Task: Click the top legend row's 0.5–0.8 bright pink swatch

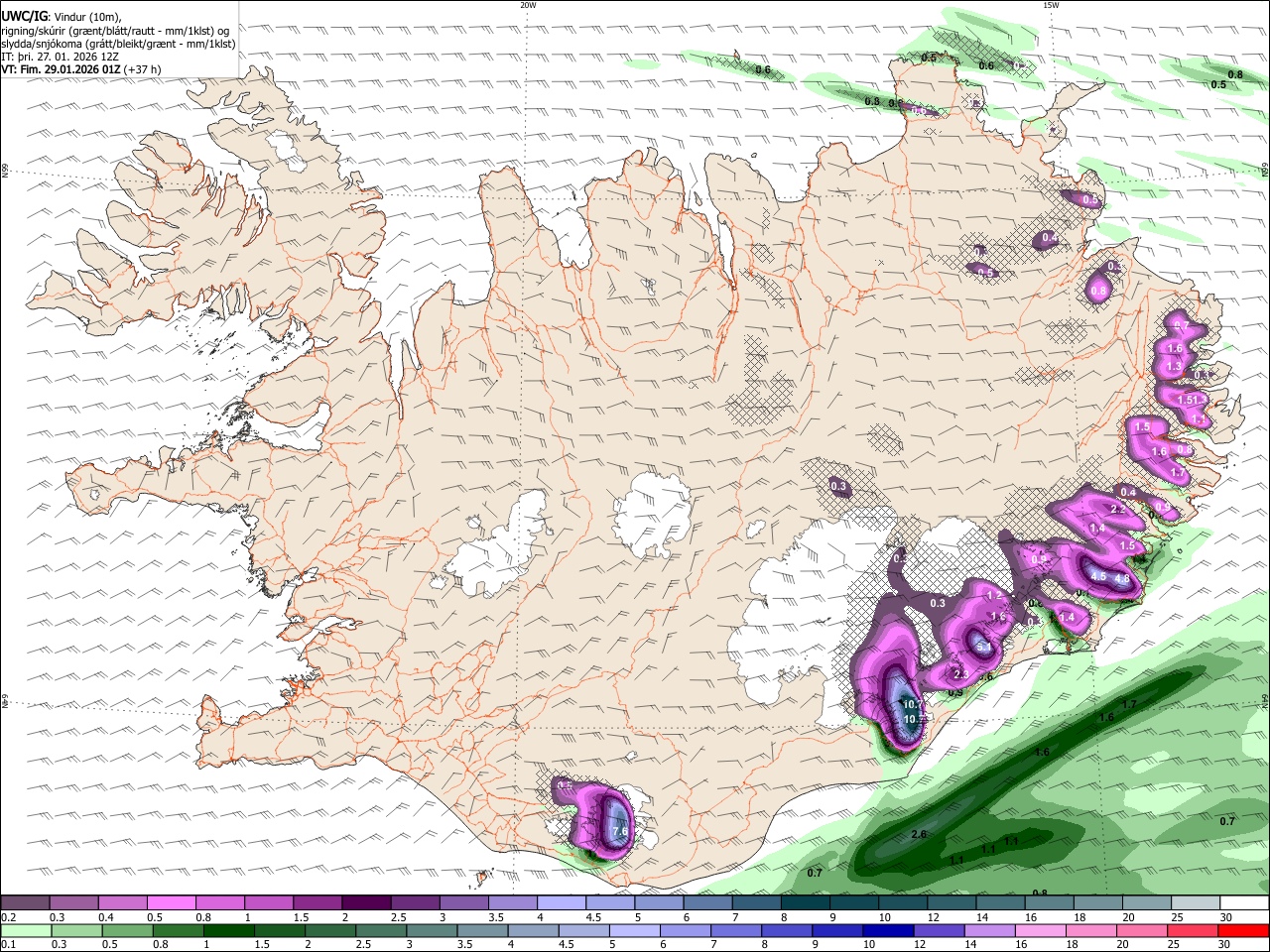Action: (x=171, y=902)
